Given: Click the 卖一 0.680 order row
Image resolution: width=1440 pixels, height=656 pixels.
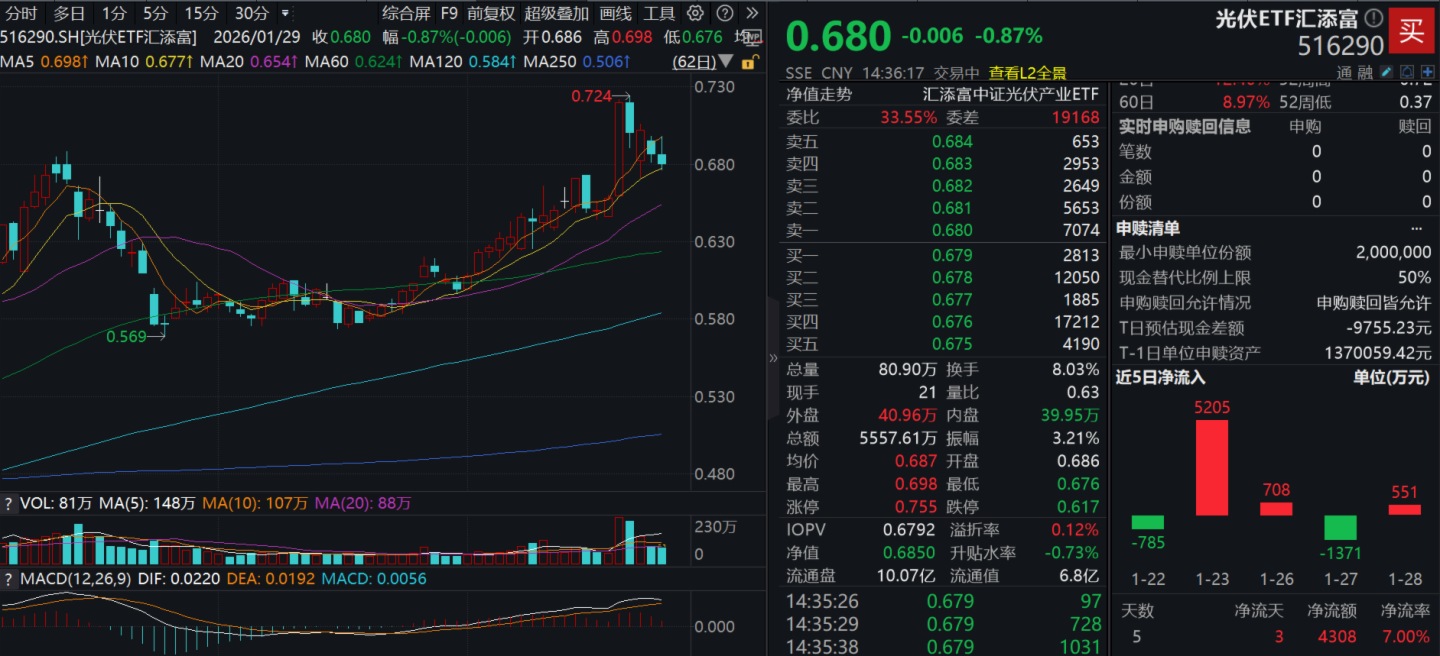Looking at the screenshot, I should tap(943, 232).
